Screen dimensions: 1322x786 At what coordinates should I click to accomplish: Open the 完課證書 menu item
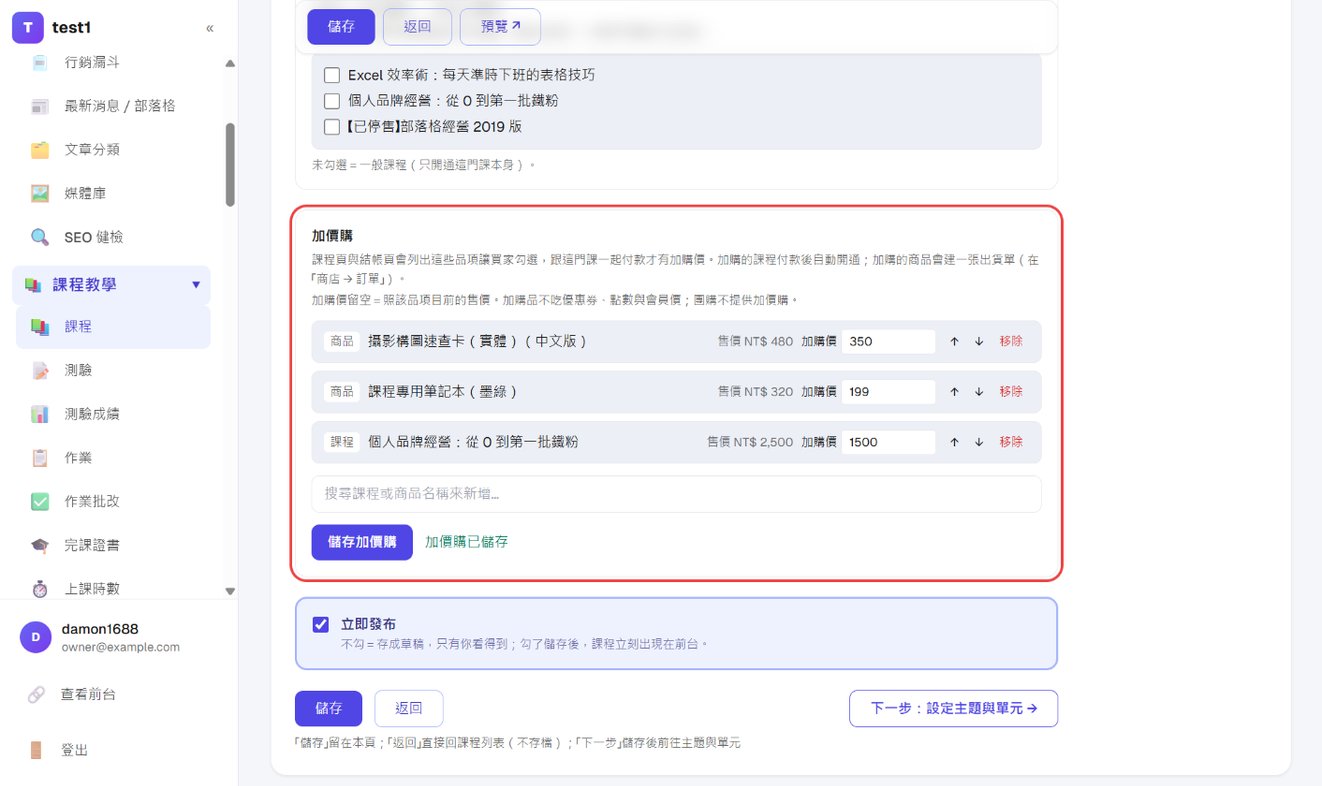(x=113, y=546)
